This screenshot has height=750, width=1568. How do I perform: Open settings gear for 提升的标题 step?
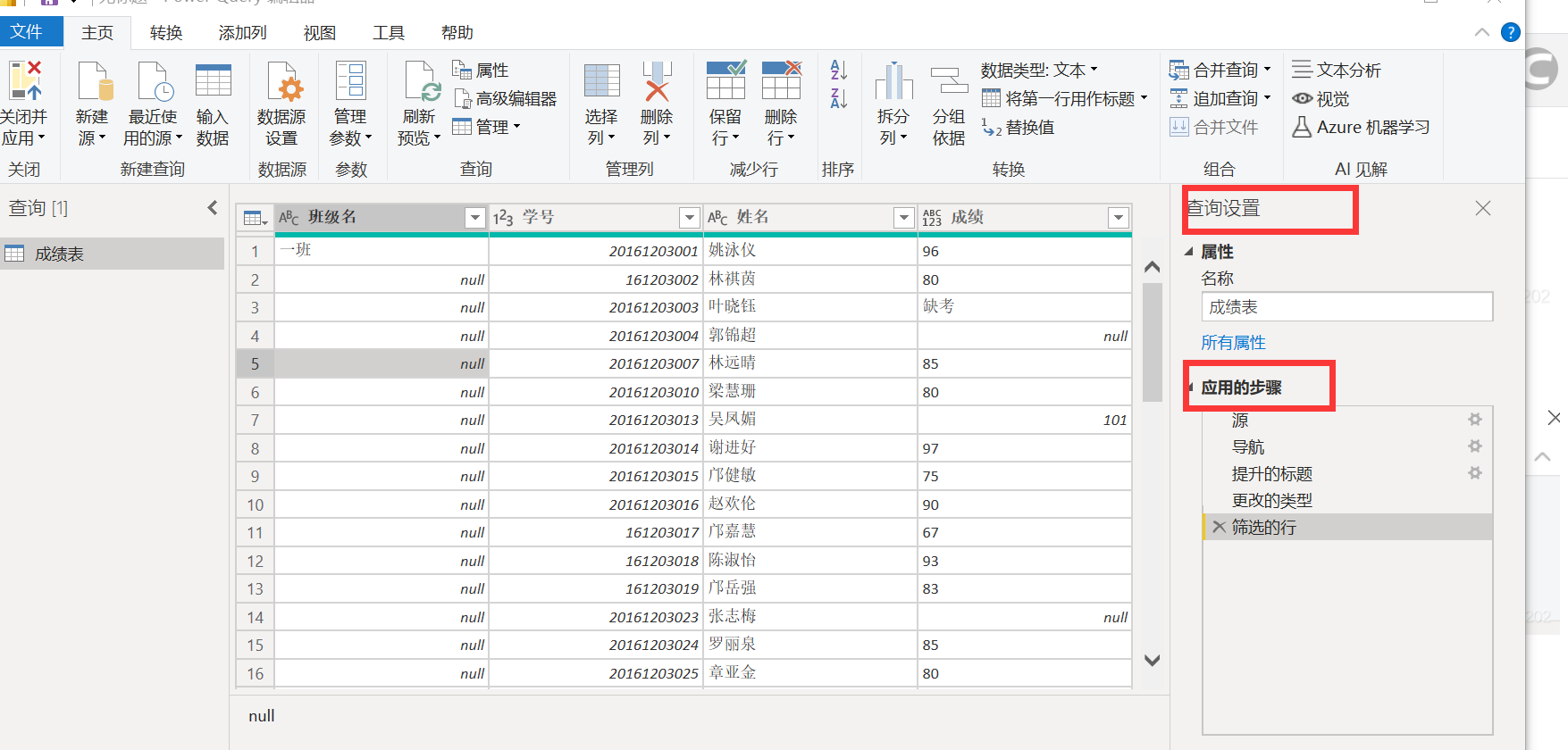click(x=1475, y=473)
